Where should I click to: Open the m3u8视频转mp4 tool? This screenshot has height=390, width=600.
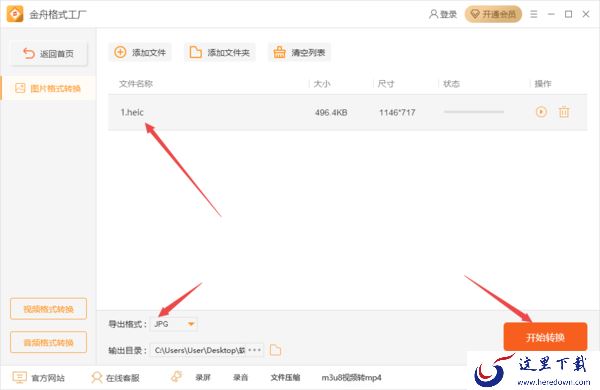click(x=351, y=378)
